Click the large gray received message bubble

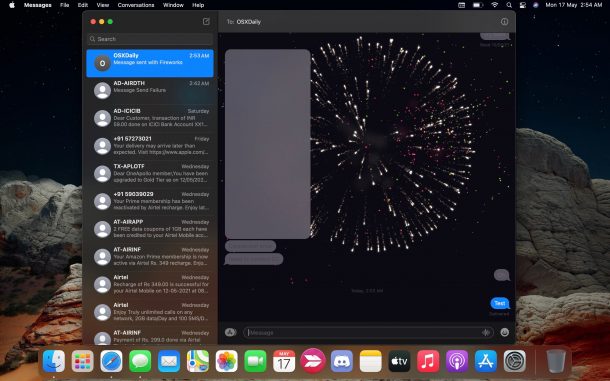click(268, 144)
